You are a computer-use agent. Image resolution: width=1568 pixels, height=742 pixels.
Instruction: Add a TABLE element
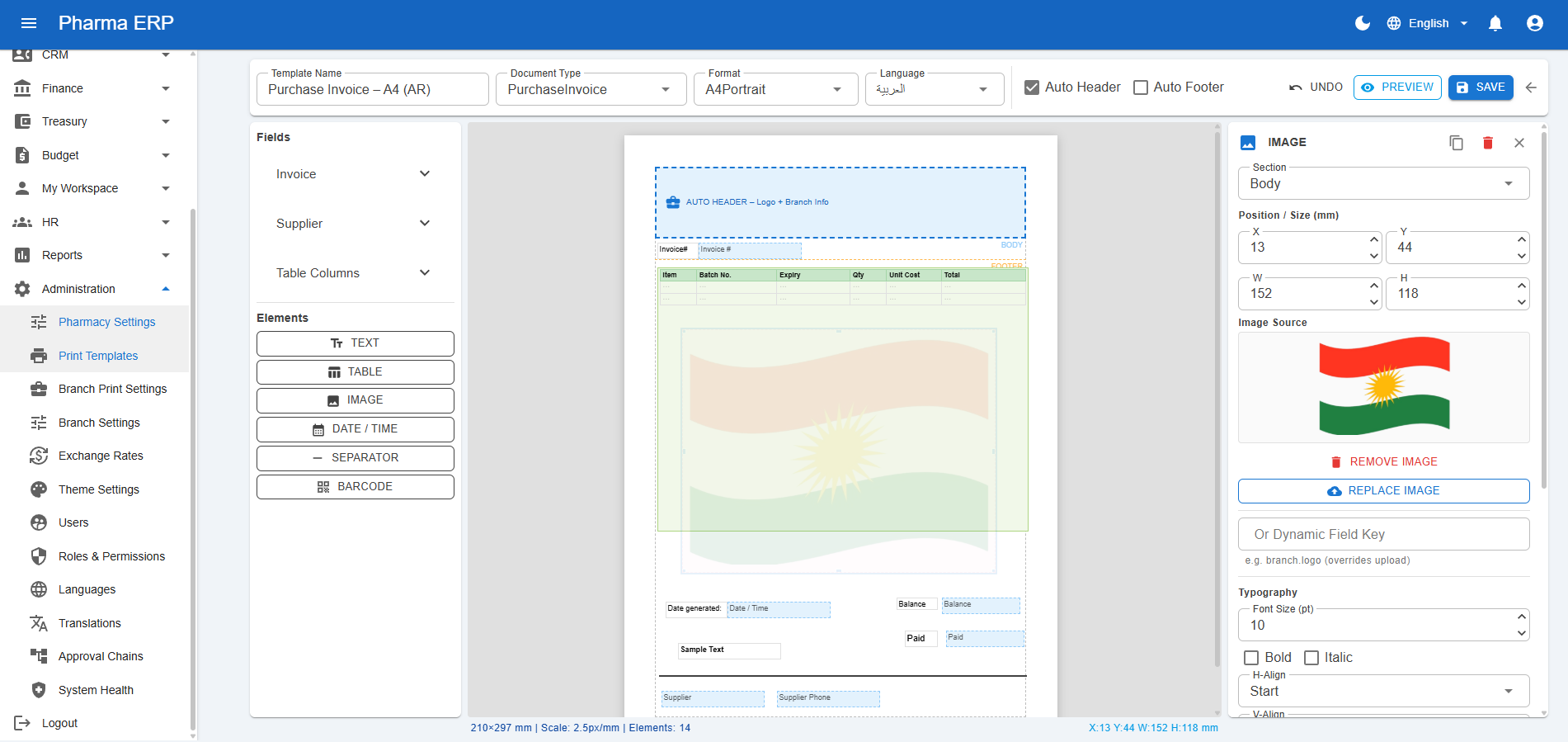(x=356, y=372)
